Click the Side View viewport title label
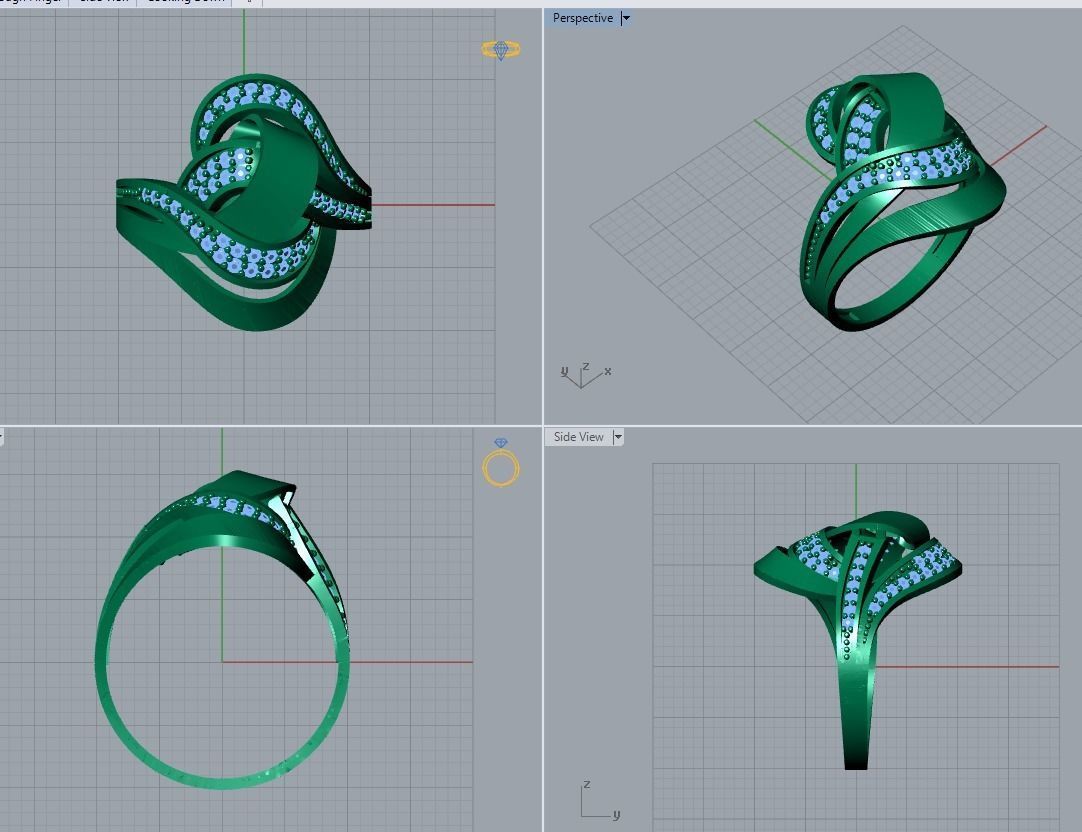The width and height of the screenshot is (1082, 832). 578,437
